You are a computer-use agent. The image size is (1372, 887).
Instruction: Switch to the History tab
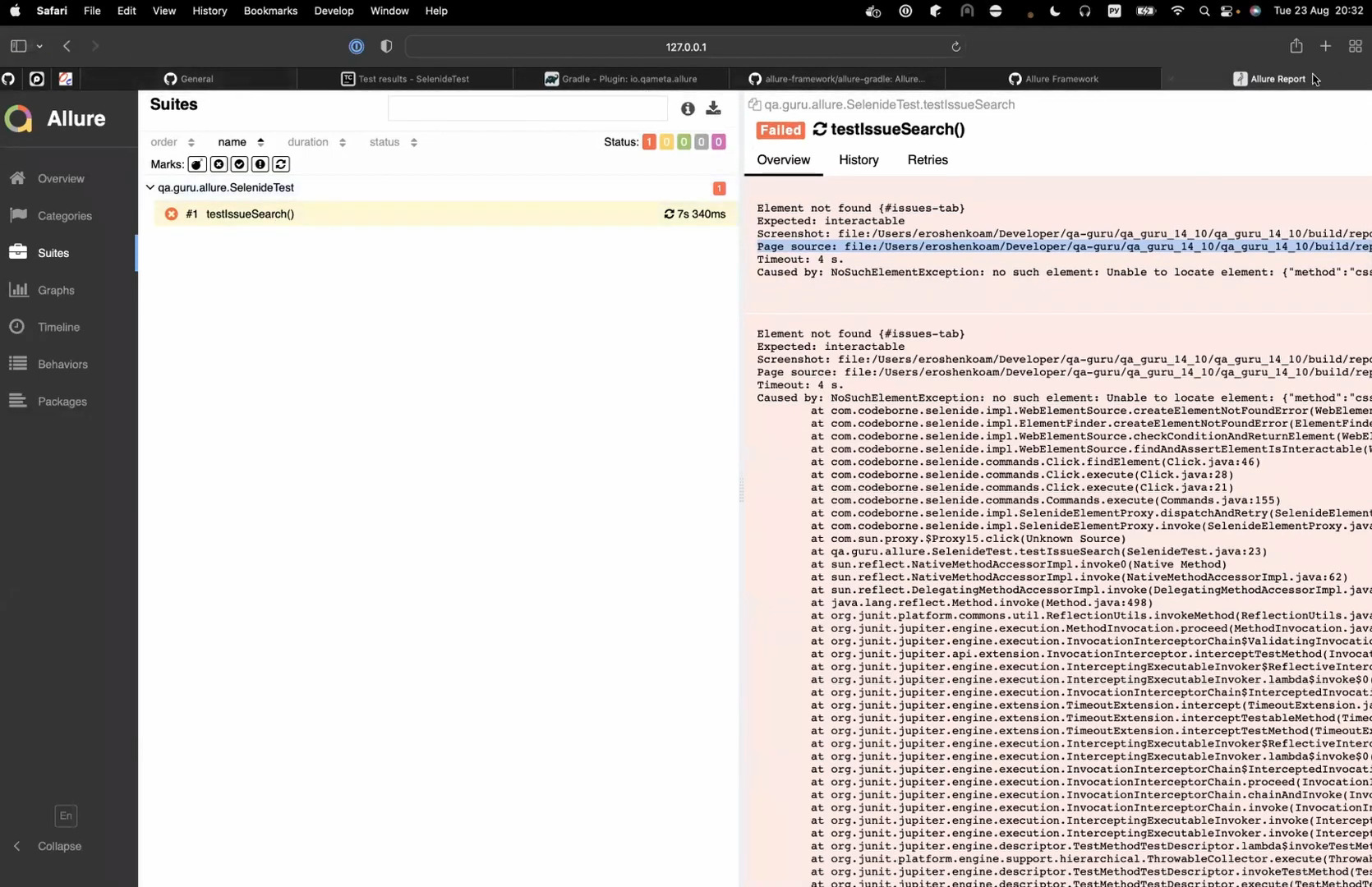pyautogui.click(x=858, y=159)
